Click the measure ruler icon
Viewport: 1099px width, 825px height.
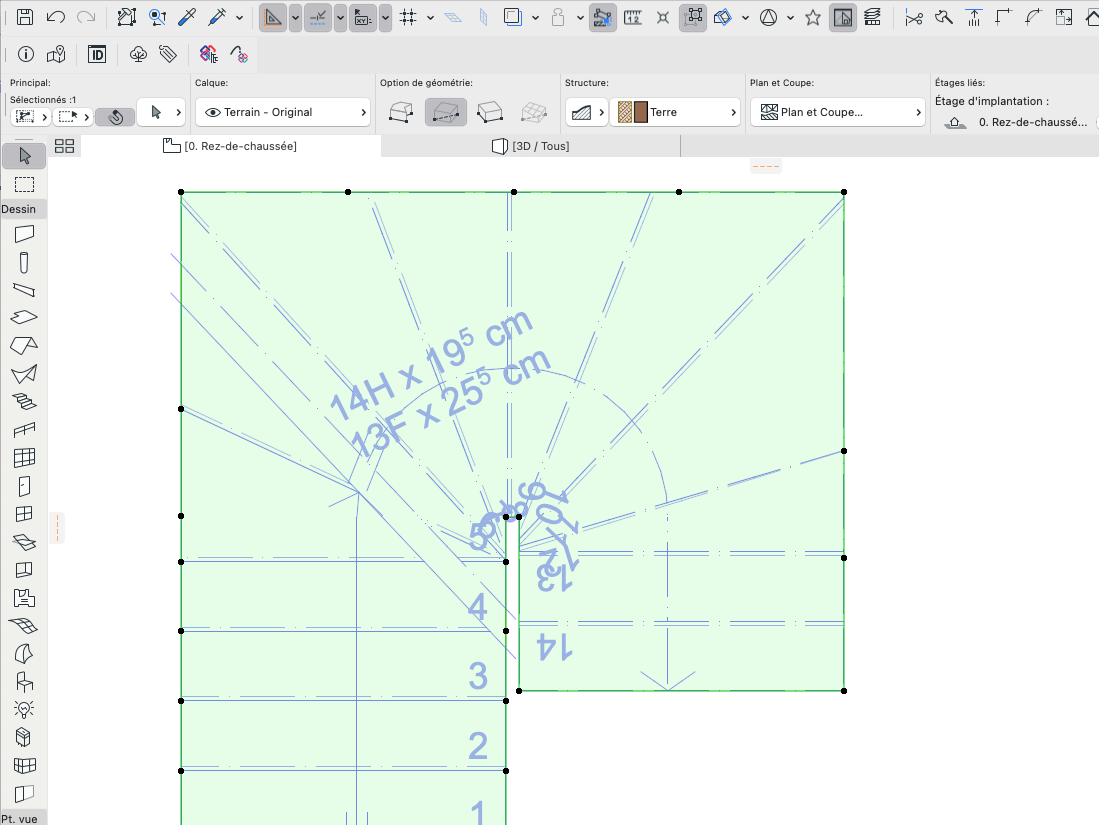(x=633, y=18)
